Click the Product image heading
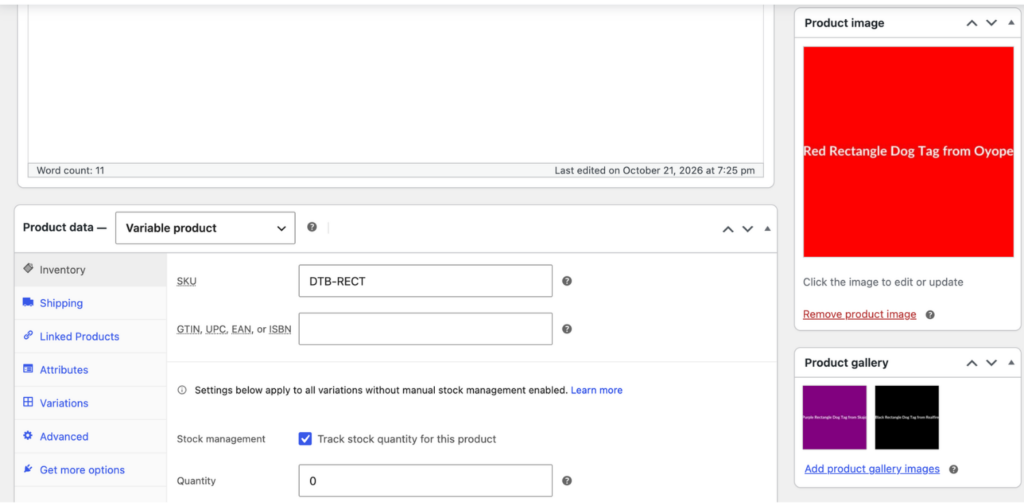 (844, 23)
